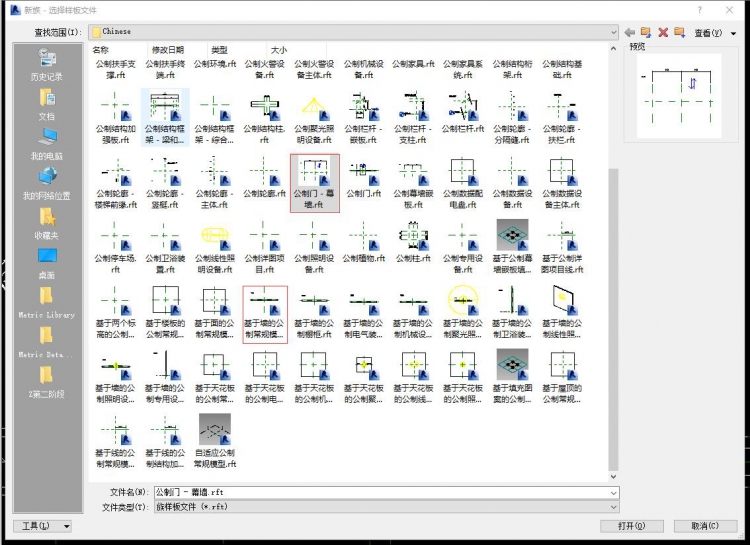The width and height of the screenshot is (750, 545).
Task: Select the 公制轮廓 - 分隔缝.rft template
Action: point(512,118)
